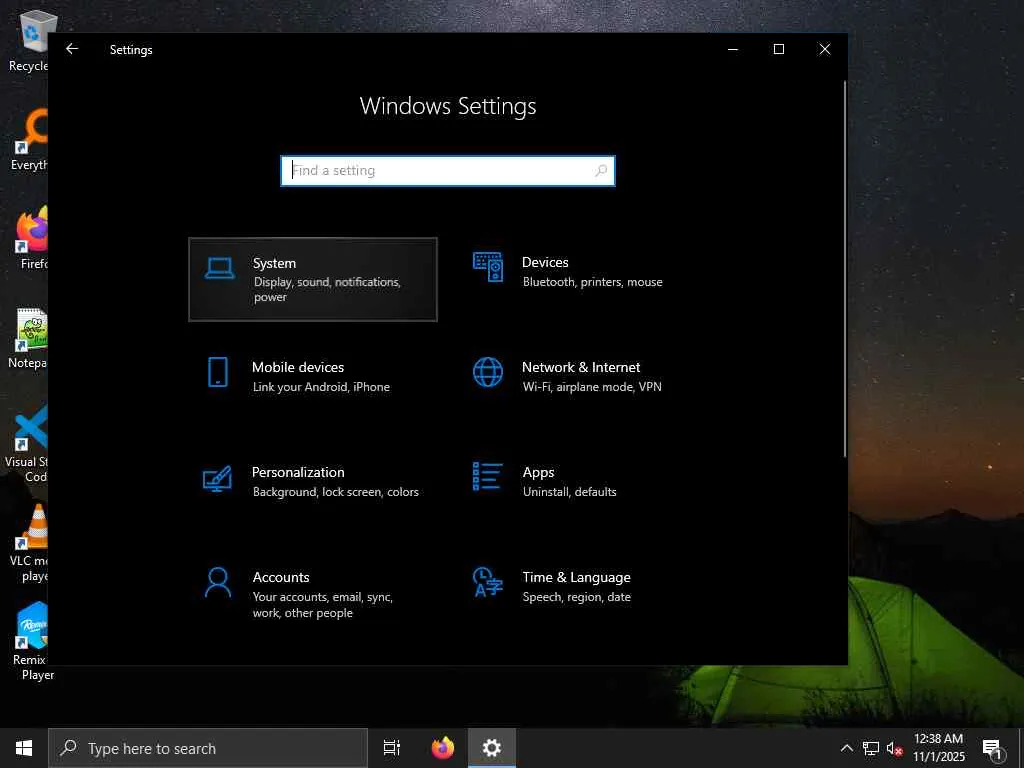
Task: Open the network status tray icon
Action: coord(871,748)
